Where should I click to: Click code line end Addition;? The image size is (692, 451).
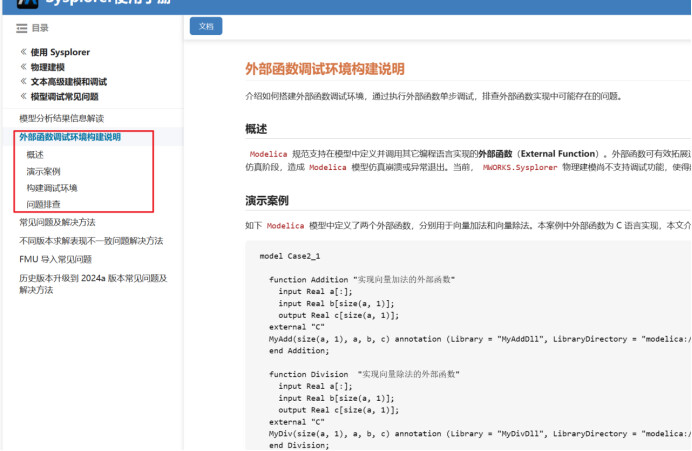[x=299, y=351]
